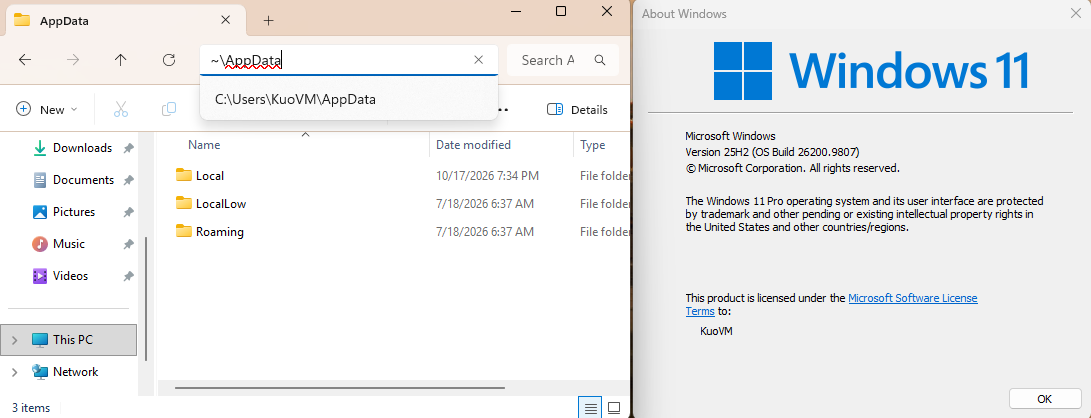Pick the C:\Users\KuoVM\AppData suggestion

pyautogui.click(x=349, y=99)
